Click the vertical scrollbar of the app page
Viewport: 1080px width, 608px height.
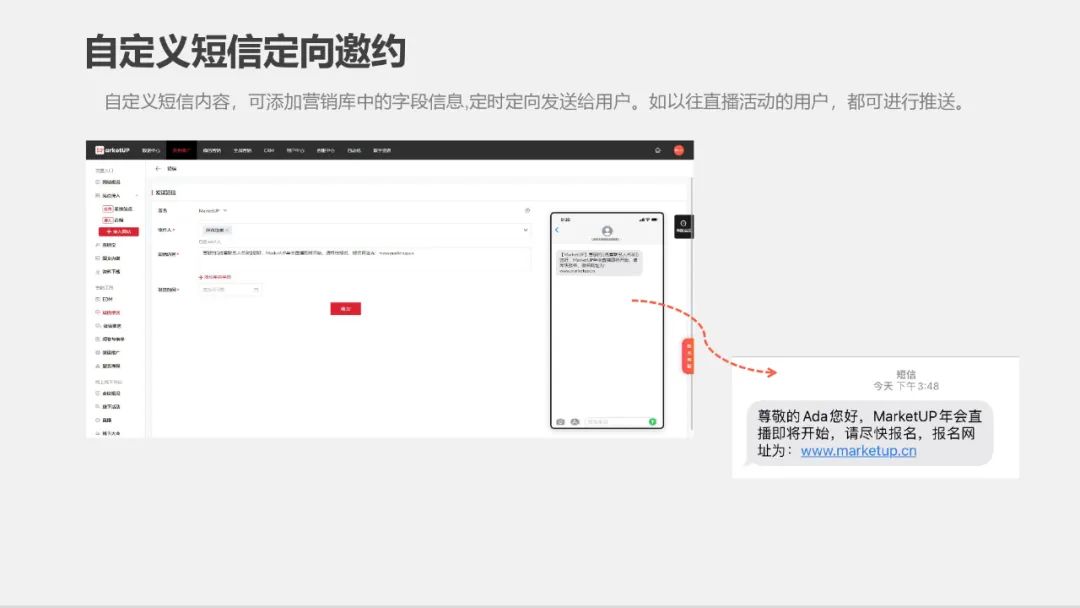coord(691,303)
